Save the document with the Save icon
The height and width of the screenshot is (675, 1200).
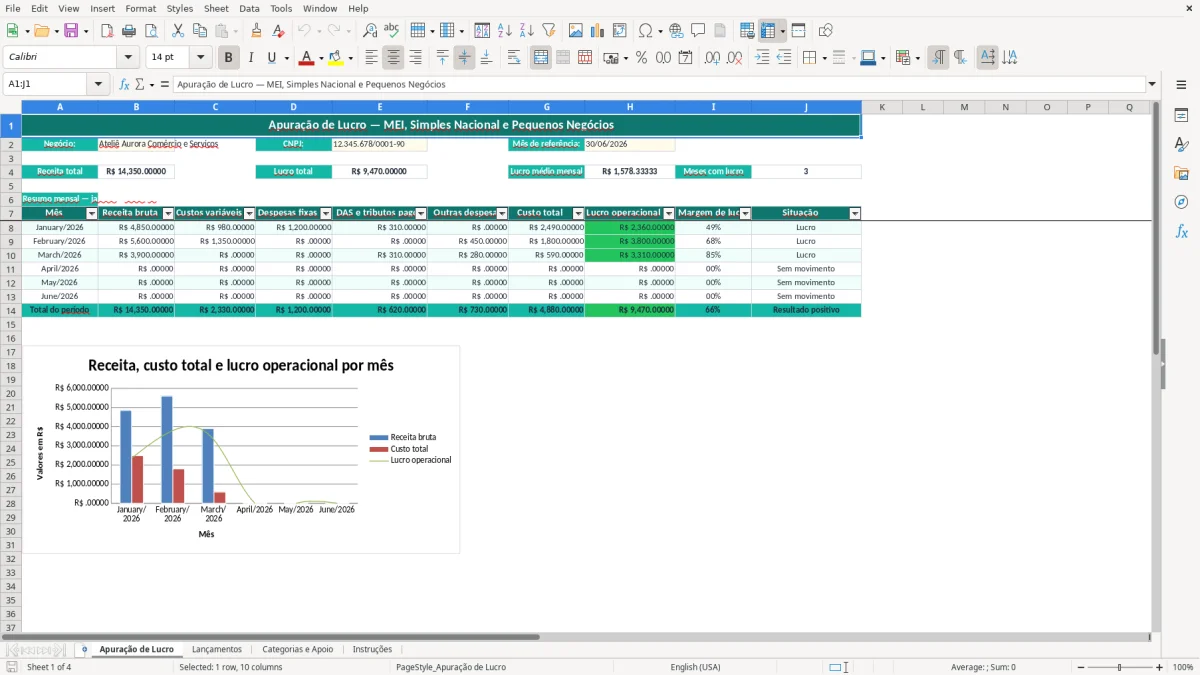pos(71,31)
